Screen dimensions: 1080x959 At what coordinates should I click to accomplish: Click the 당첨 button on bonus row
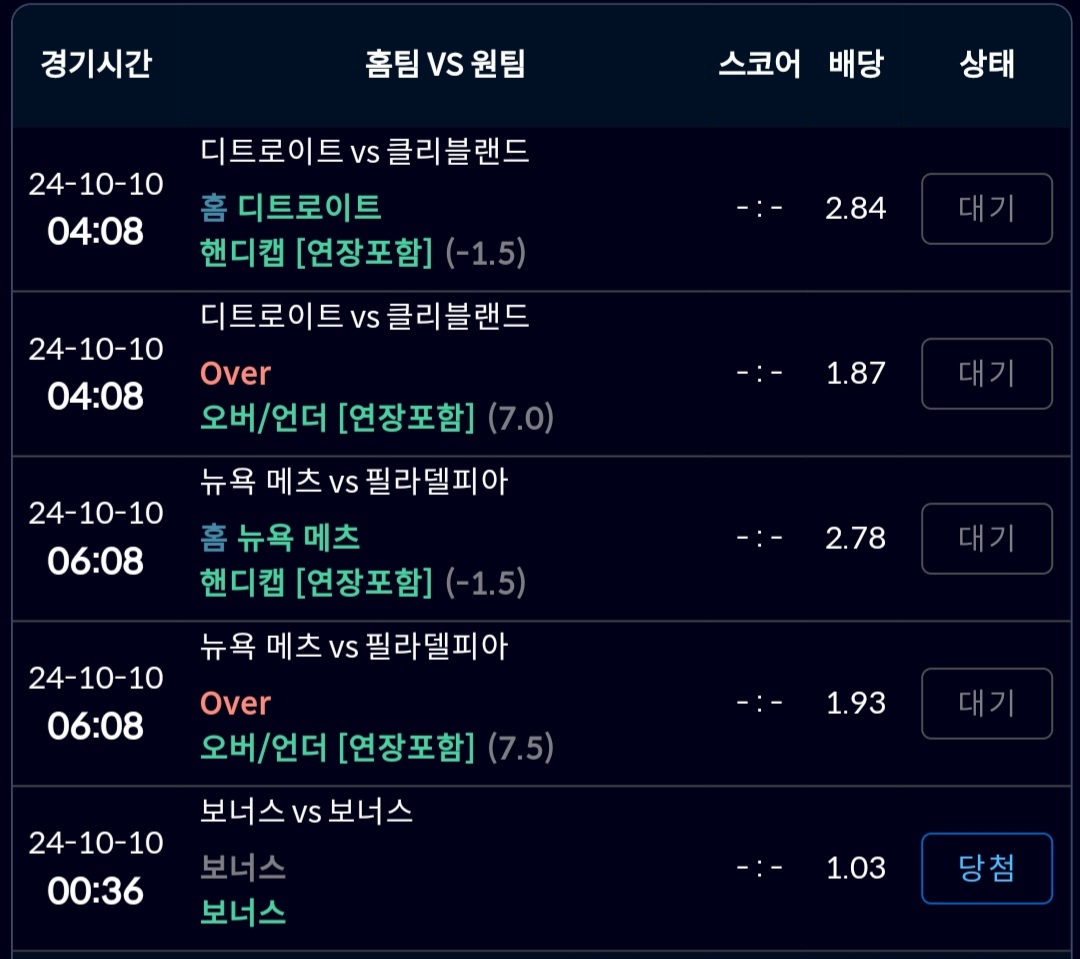point(986,868)
